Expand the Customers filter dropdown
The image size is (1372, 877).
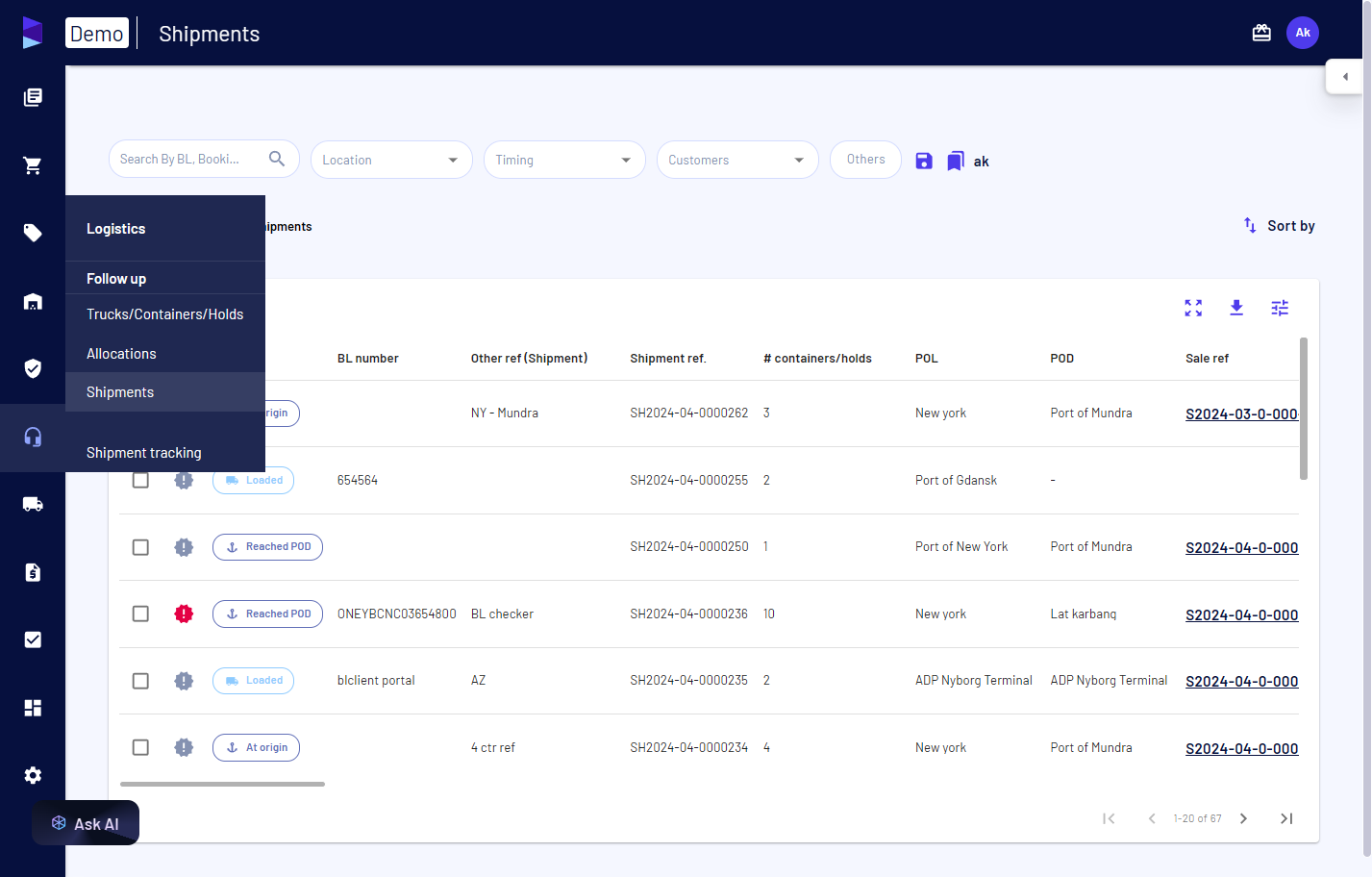tap(737, 160)
